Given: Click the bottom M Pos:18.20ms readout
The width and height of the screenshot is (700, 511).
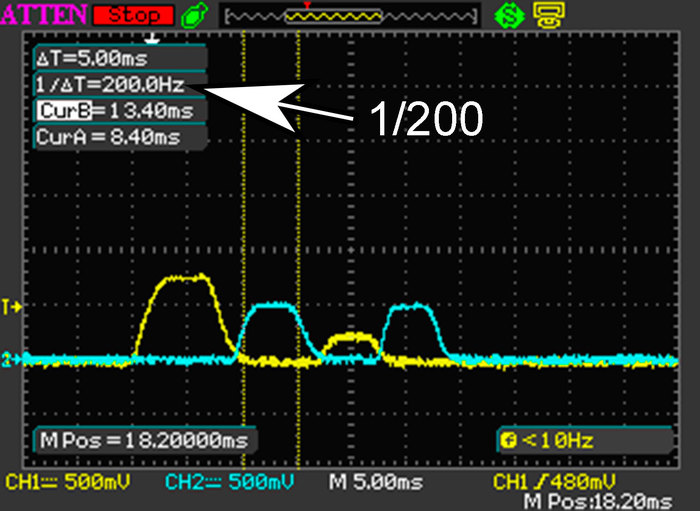Looking at the screenshot, I should tap(597, 502).
